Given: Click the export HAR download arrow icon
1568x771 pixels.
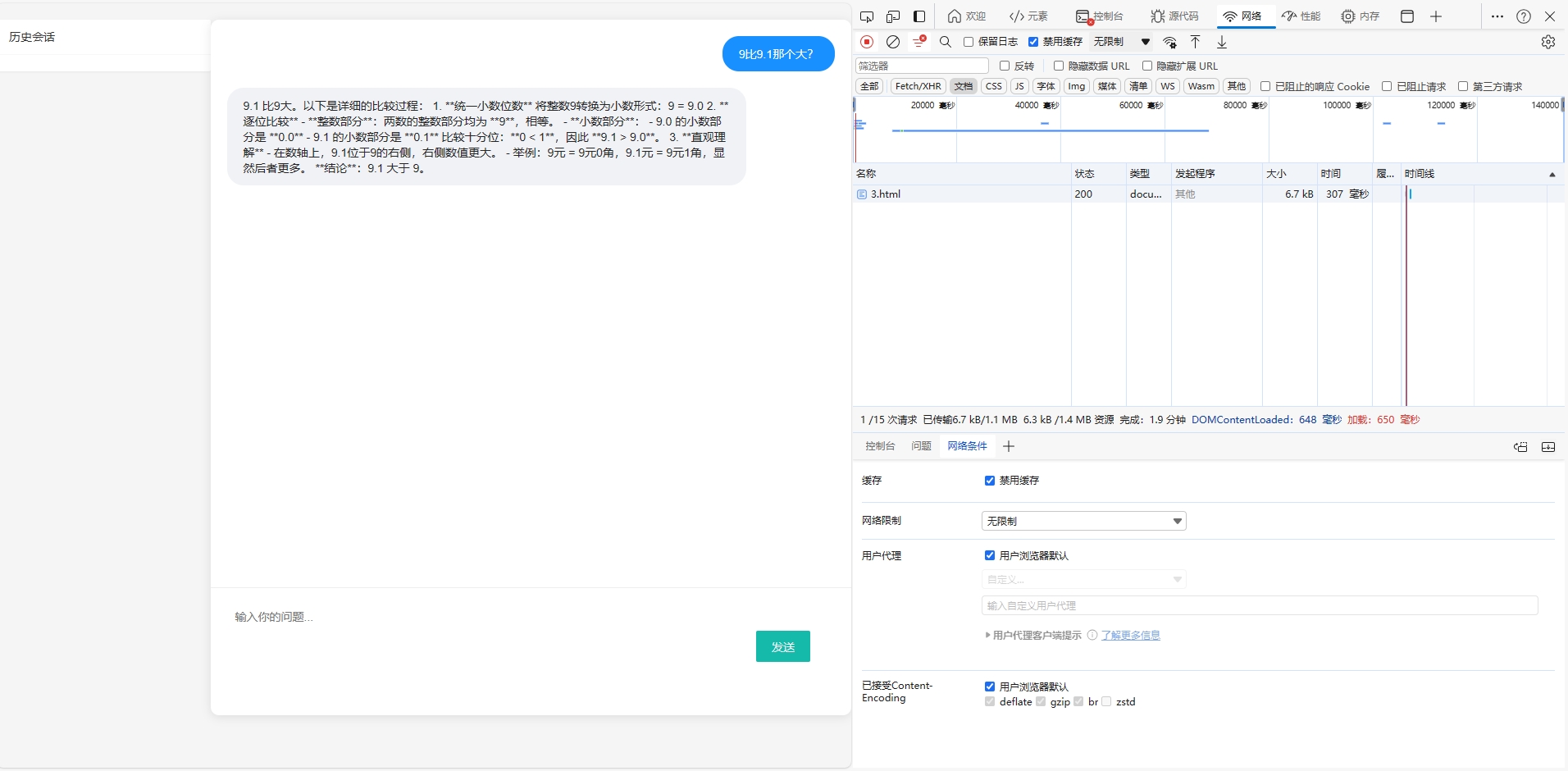Looking at the screenshot, I should [x=1222, y=42].
